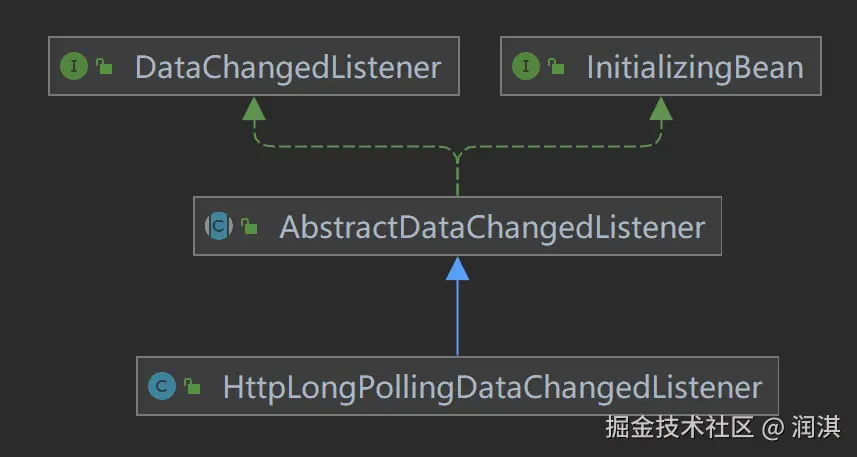Click the class icon of HttpLongPollingDataChangedListener
Viewport: 857px width, 457px height.
click(x=160, y=386)
